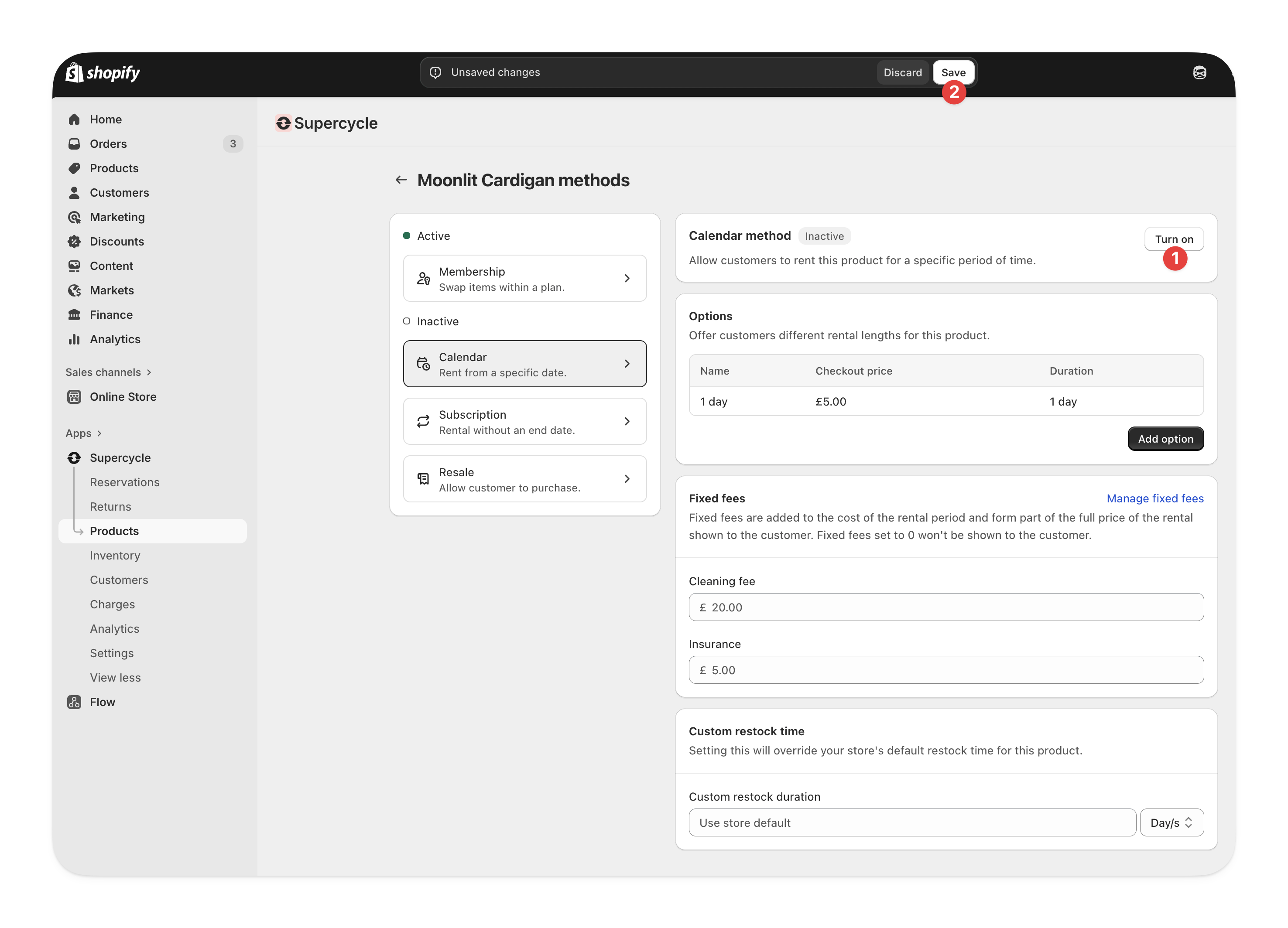Expand the Apps section chevron
Image resolution: width=1288 pixels, height=928 pixels.
[x=99, y=433]
